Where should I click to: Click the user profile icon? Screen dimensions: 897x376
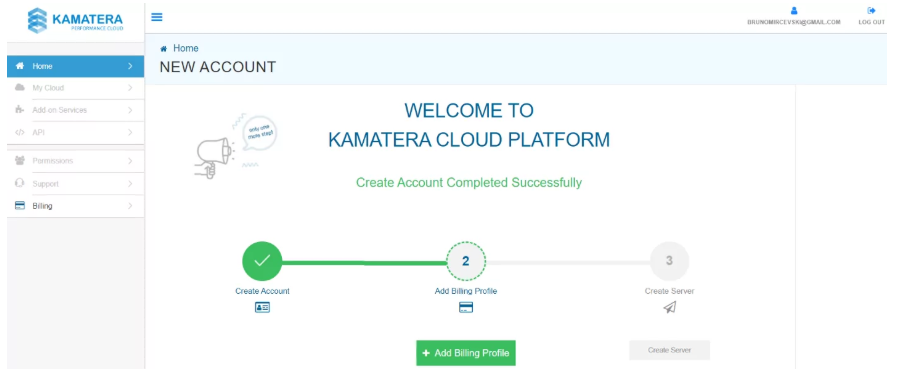pos(794,10)
